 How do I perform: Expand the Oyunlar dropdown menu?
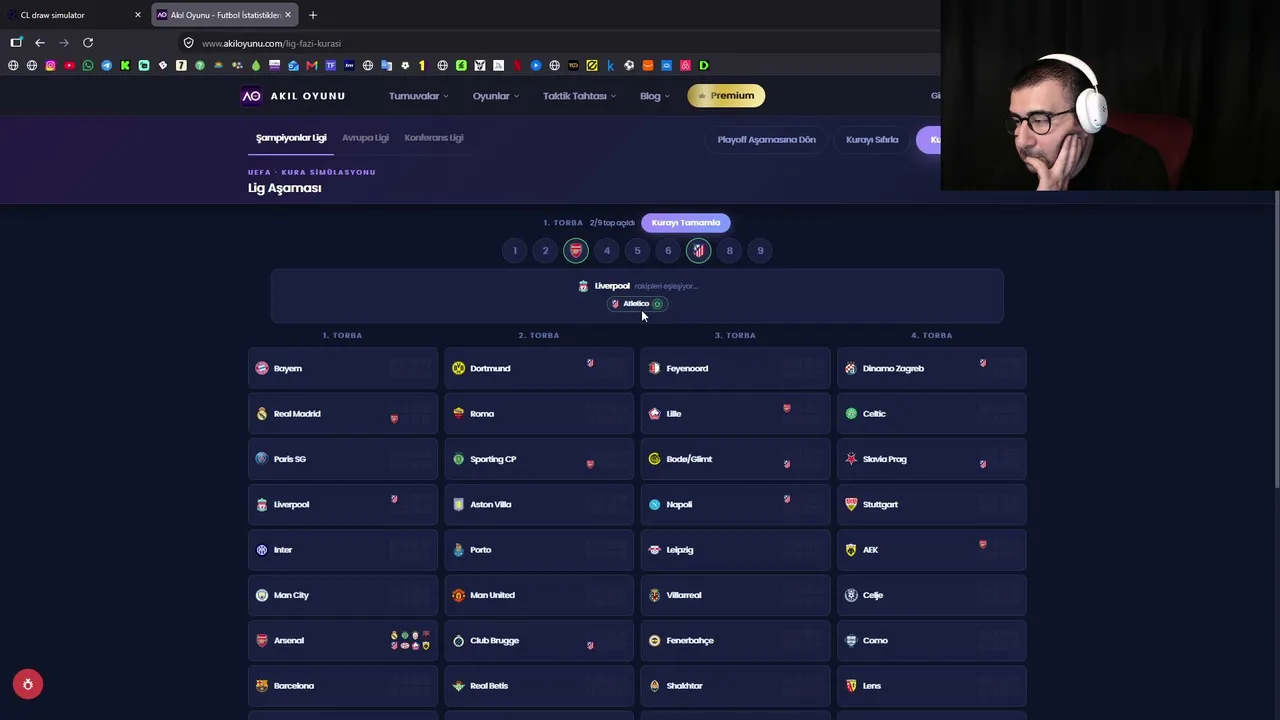click(x=496, y=96)
